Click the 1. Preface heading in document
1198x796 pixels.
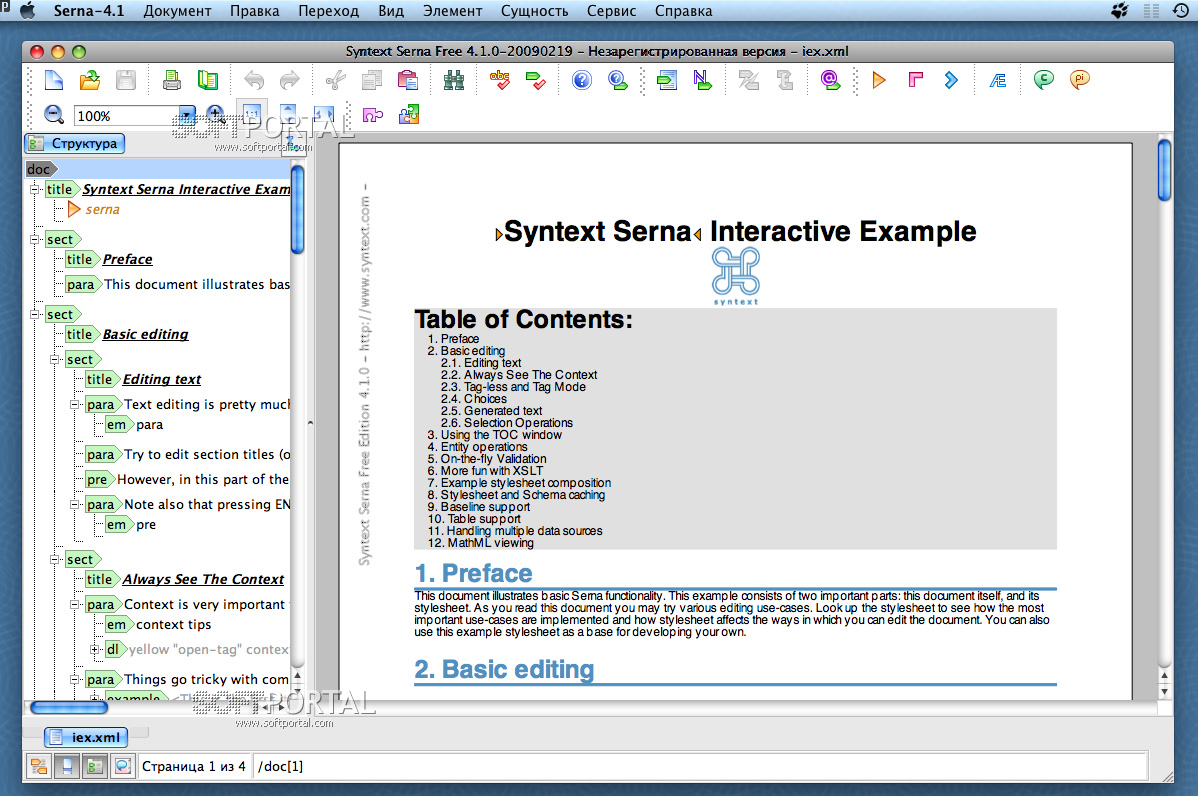tap(473, 573)
